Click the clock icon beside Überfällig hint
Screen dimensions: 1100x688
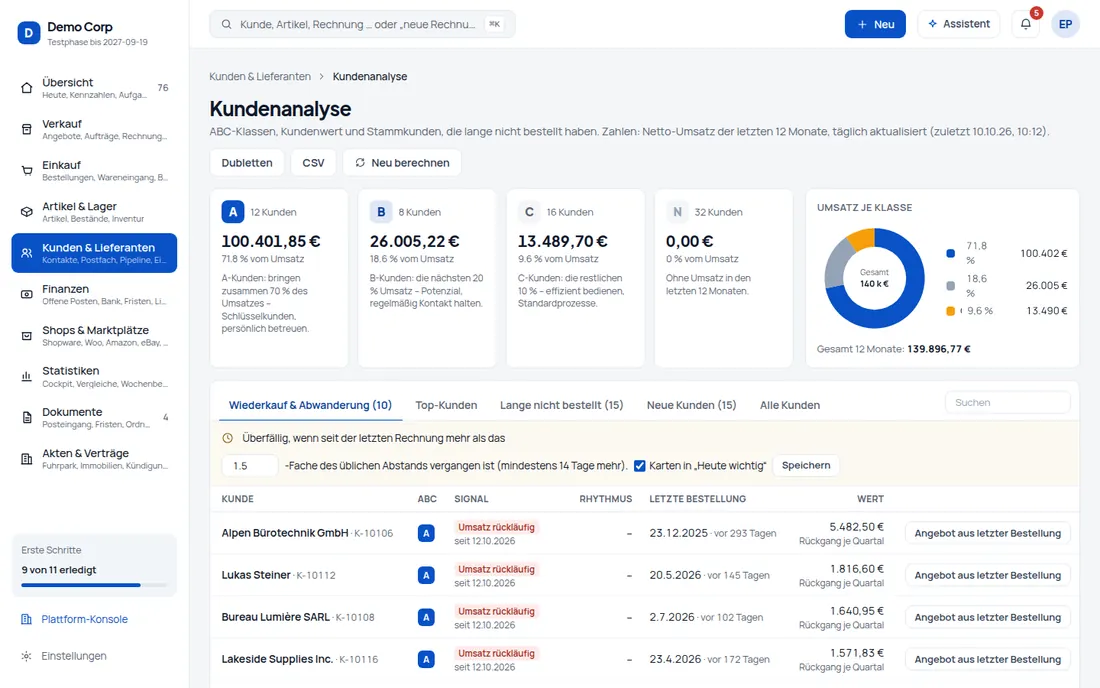[x=227, y=438]
